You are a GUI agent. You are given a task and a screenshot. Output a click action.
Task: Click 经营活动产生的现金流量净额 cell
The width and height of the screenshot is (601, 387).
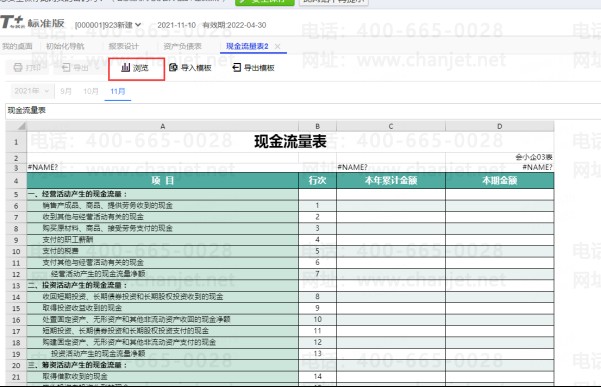click(x=163, y=274)
